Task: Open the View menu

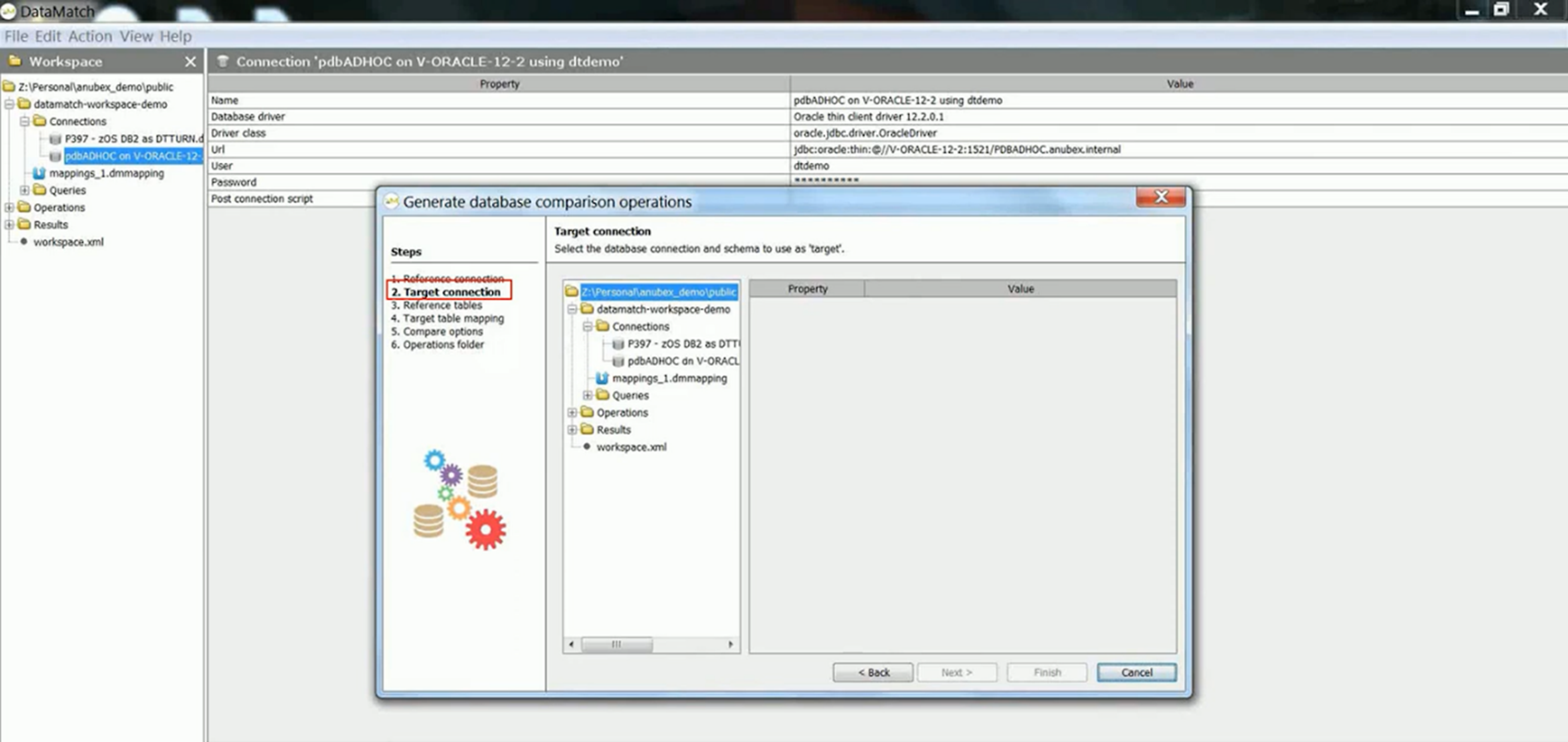Action: tap(136, 36)
